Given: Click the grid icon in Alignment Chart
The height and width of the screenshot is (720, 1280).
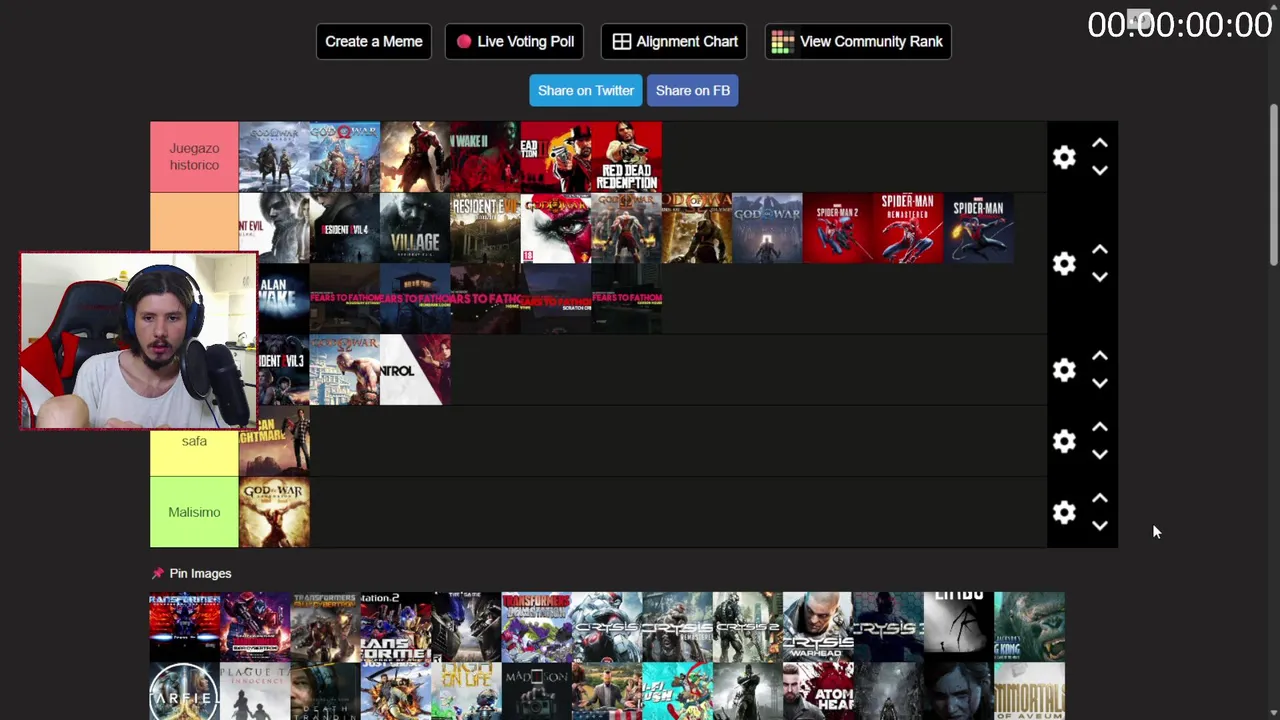Looking at the screenshot, I should [622, 41].
